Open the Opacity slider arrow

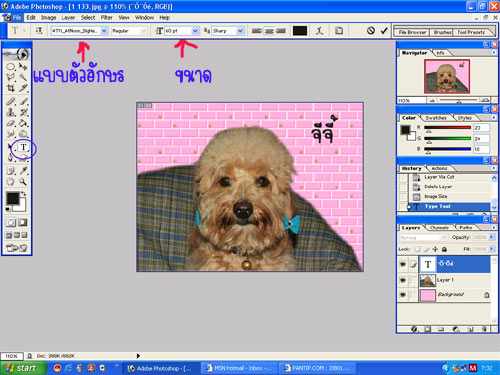492,237
